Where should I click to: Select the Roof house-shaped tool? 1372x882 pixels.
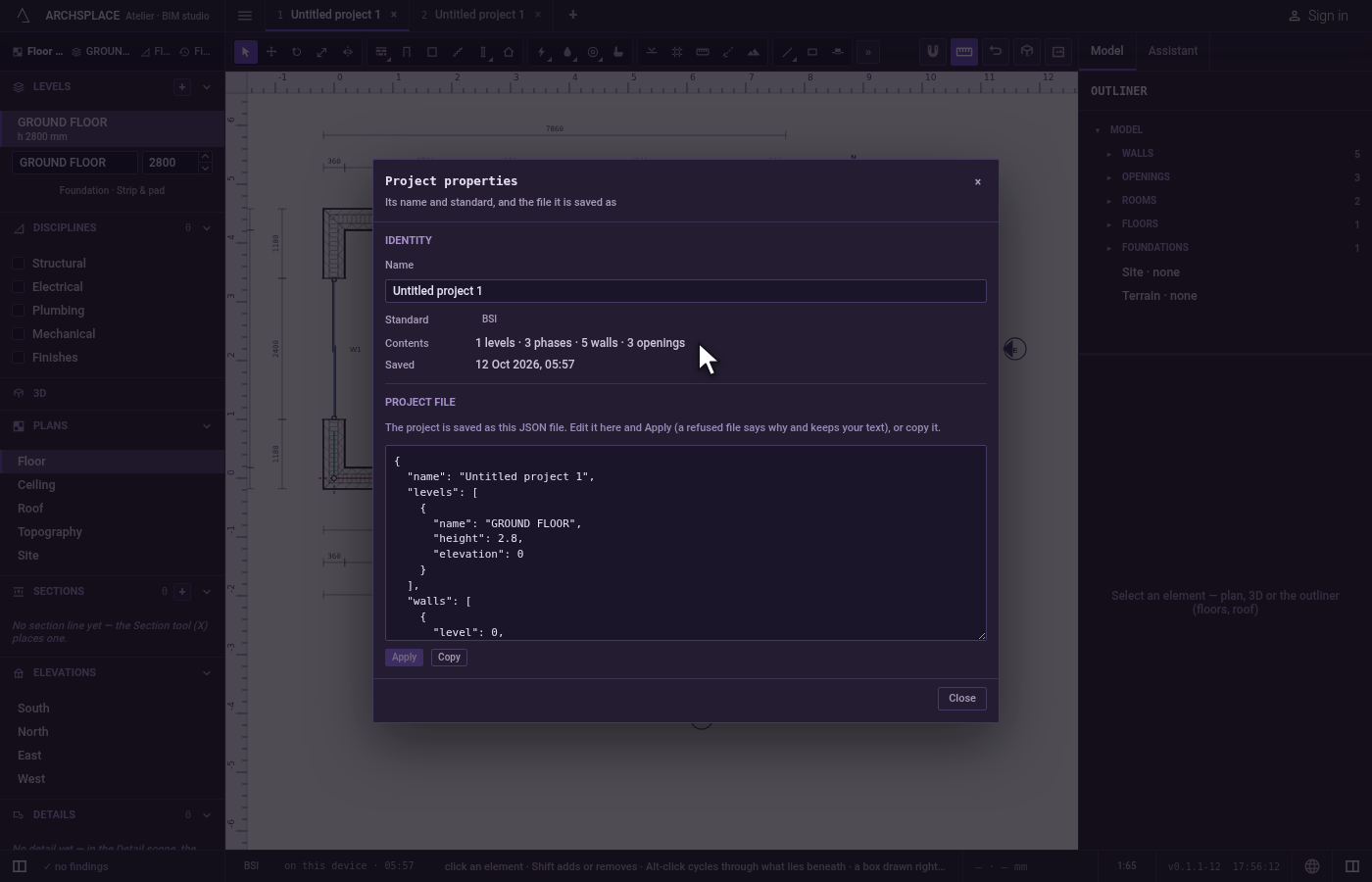point(509,52)
